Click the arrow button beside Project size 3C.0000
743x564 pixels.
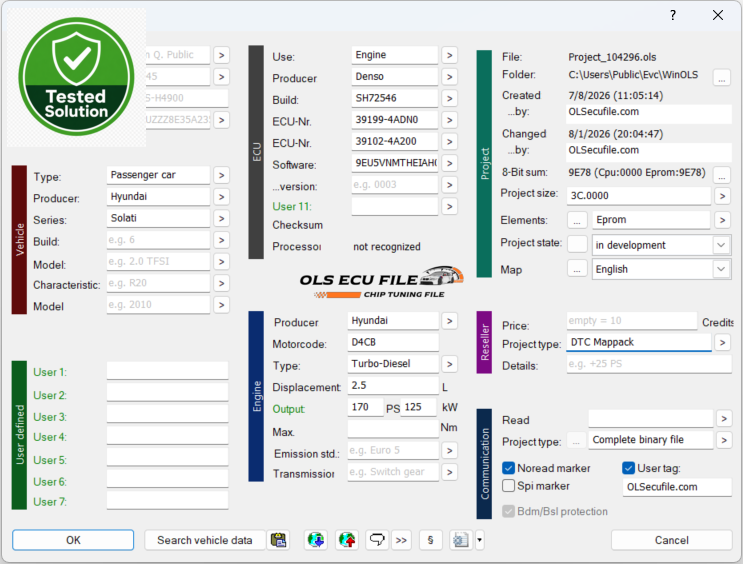pyautogui.click(x=722, y=196)
